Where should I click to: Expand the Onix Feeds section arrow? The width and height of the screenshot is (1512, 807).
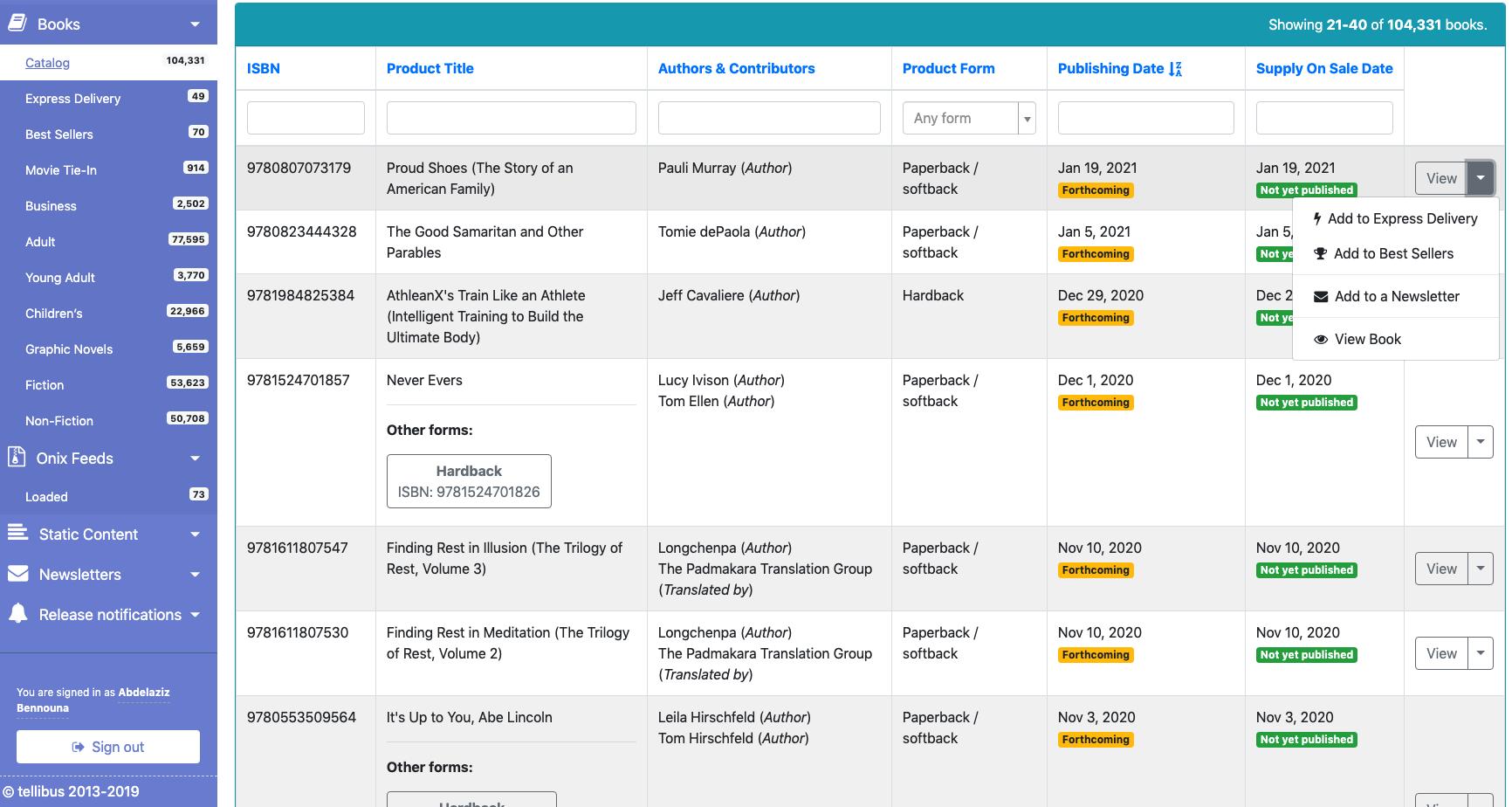(196, 459)
